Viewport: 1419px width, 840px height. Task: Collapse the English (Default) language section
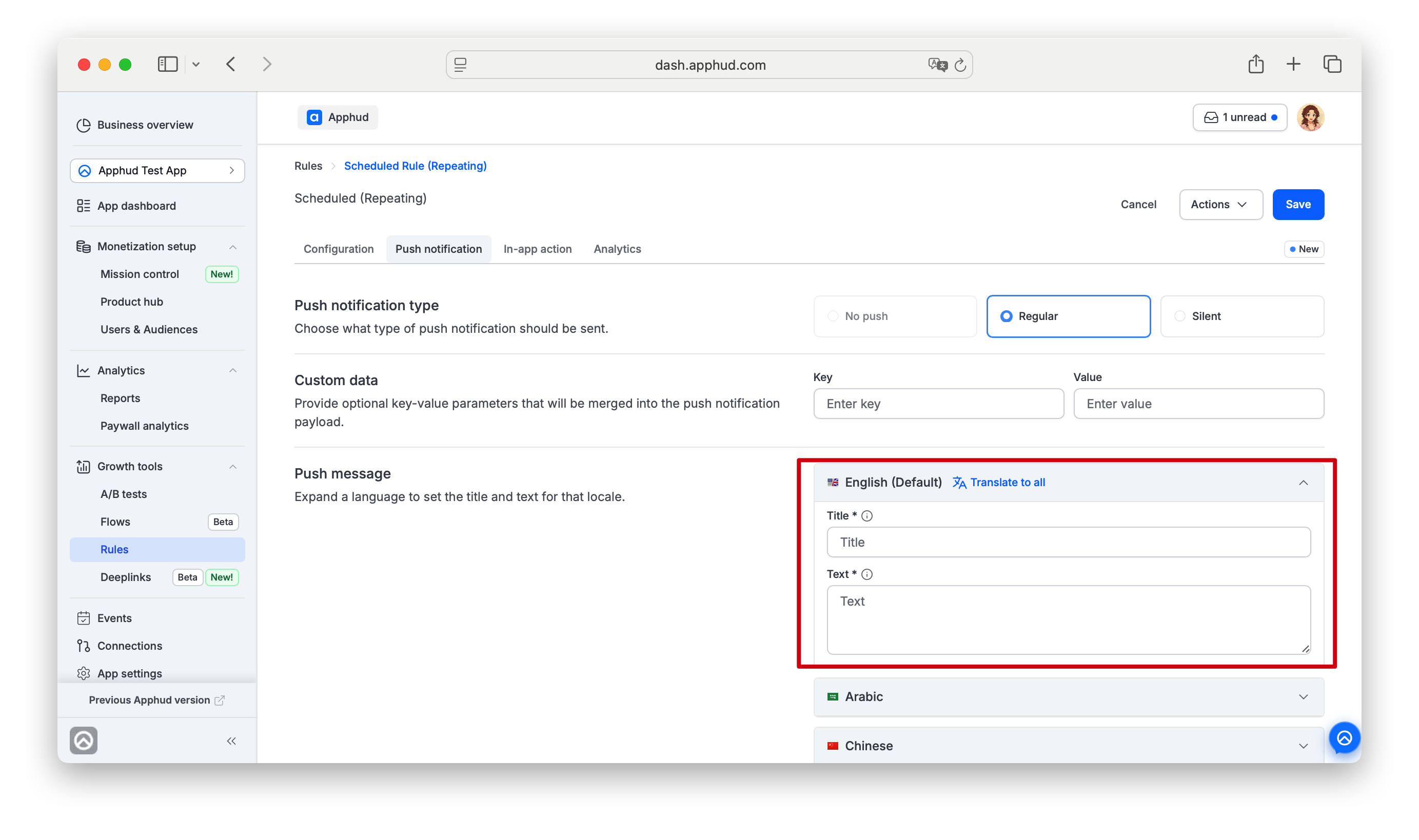tap(1303, 482)
